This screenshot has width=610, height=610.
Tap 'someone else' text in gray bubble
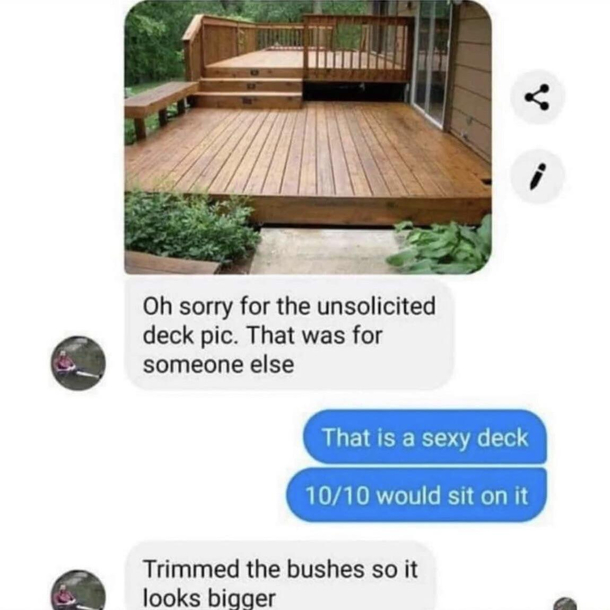[218, 365]
